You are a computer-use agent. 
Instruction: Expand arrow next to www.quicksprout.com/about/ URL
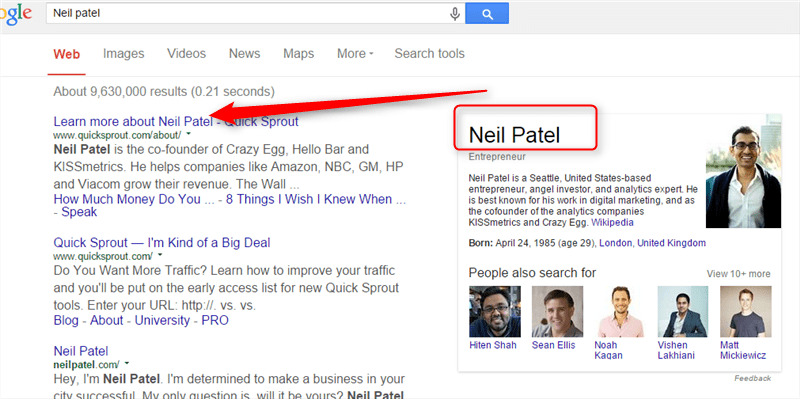(x=188, y=134)
